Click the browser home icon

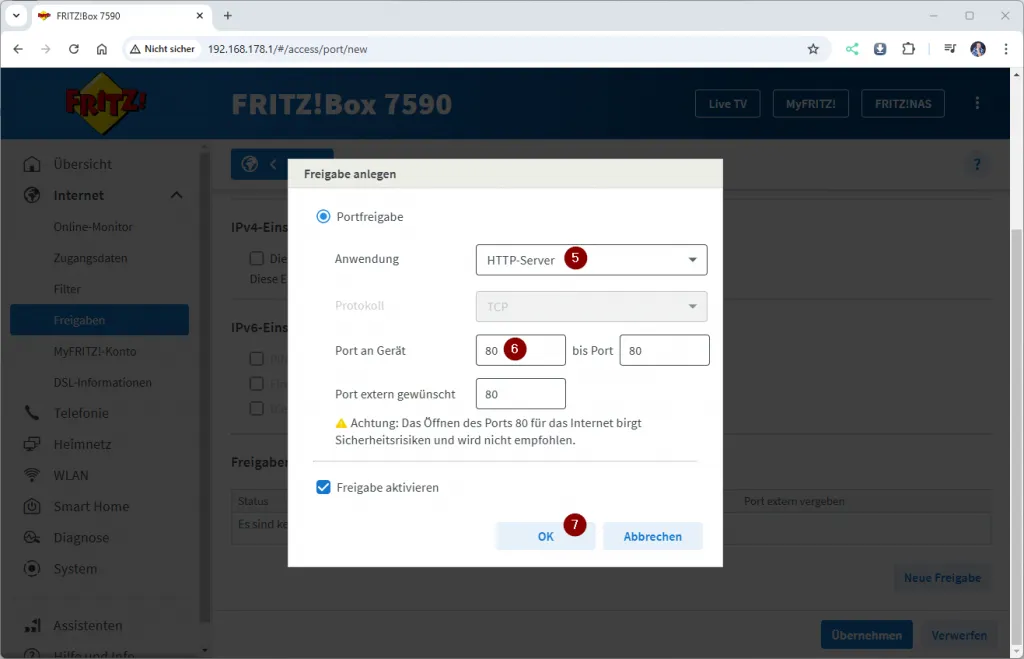point(102,49)
